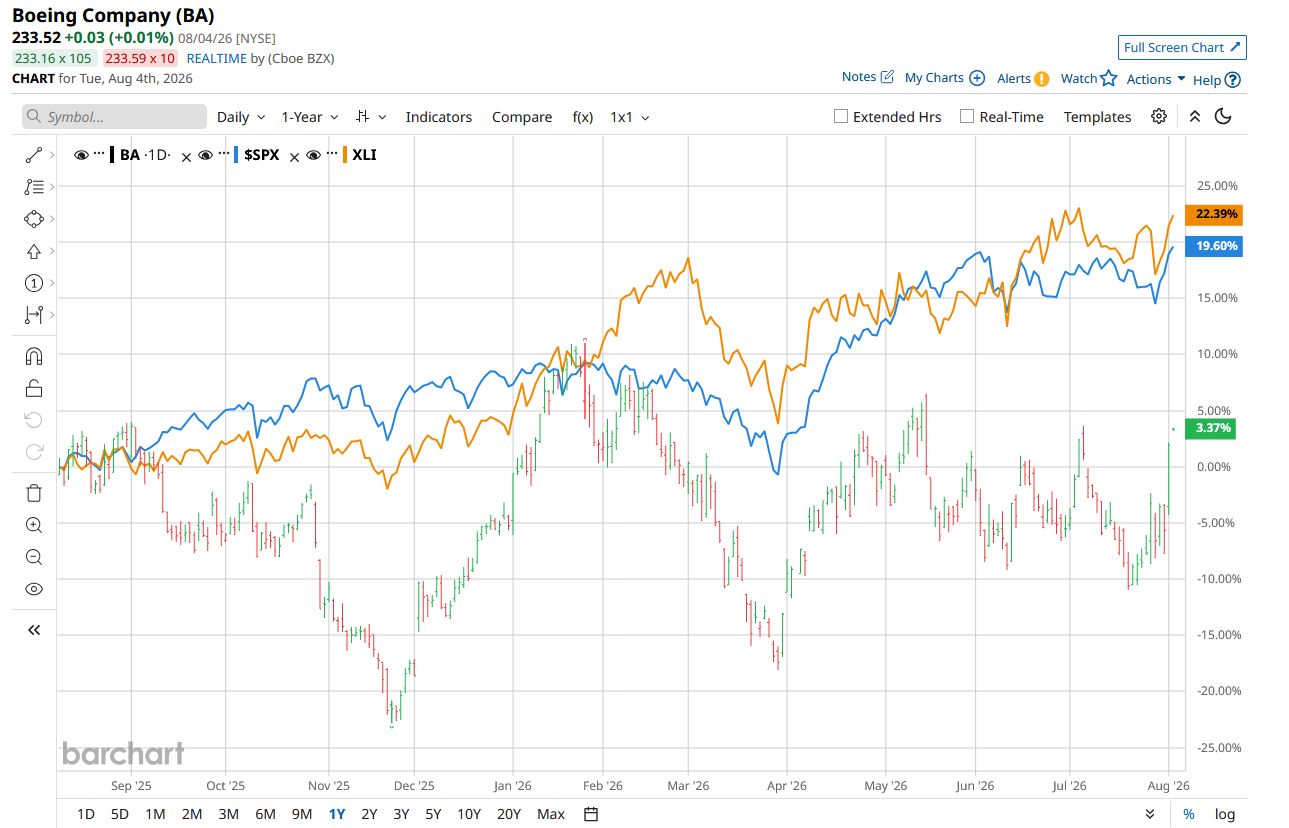Open Notes for this chart
Image resolution: width=1289 pixels, height=828 pixels.
(x=867, y=77)
